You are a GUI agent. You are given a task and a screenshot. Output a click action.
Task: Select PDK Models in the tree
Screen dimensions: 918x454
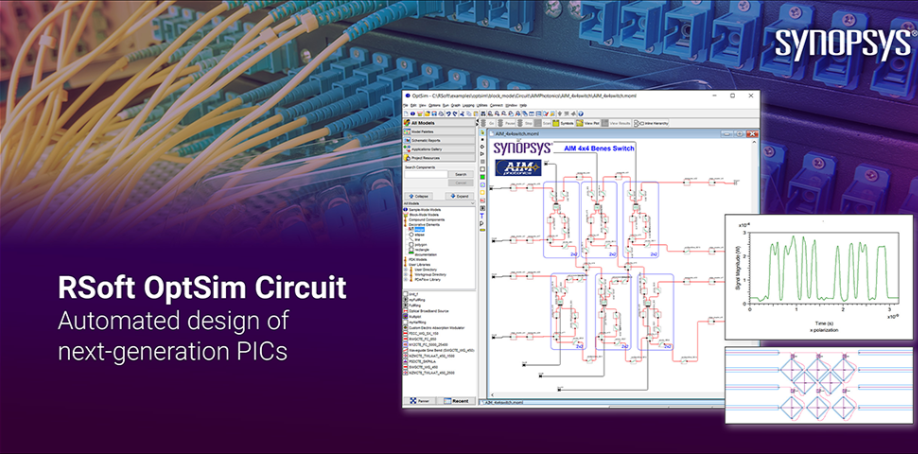tap(417, 260)
